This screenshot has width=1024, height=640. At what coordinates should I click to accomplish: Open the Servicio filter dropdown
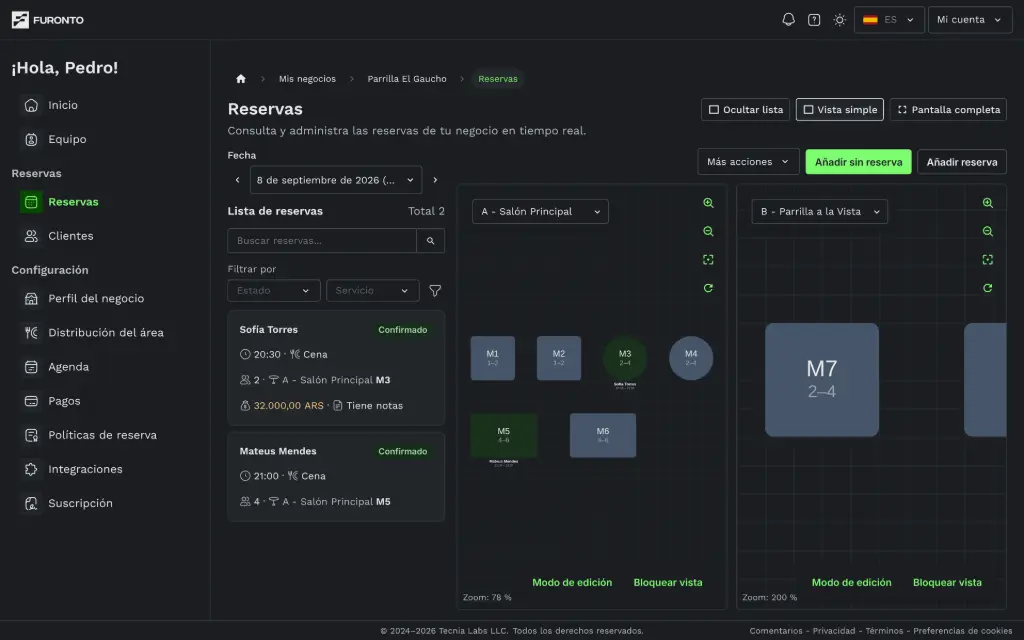[372, 291]
